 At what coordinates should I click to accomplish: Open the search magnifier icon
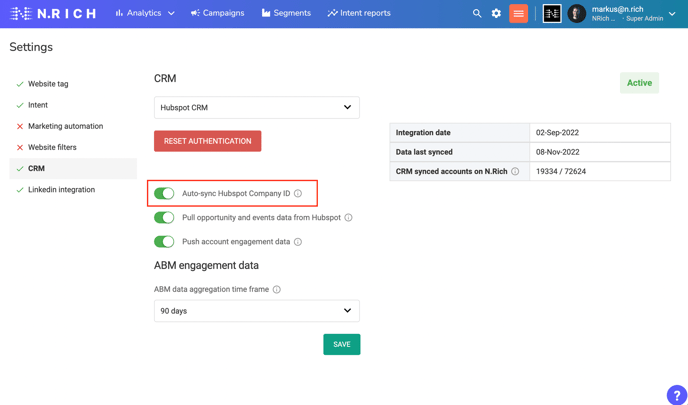477,13
